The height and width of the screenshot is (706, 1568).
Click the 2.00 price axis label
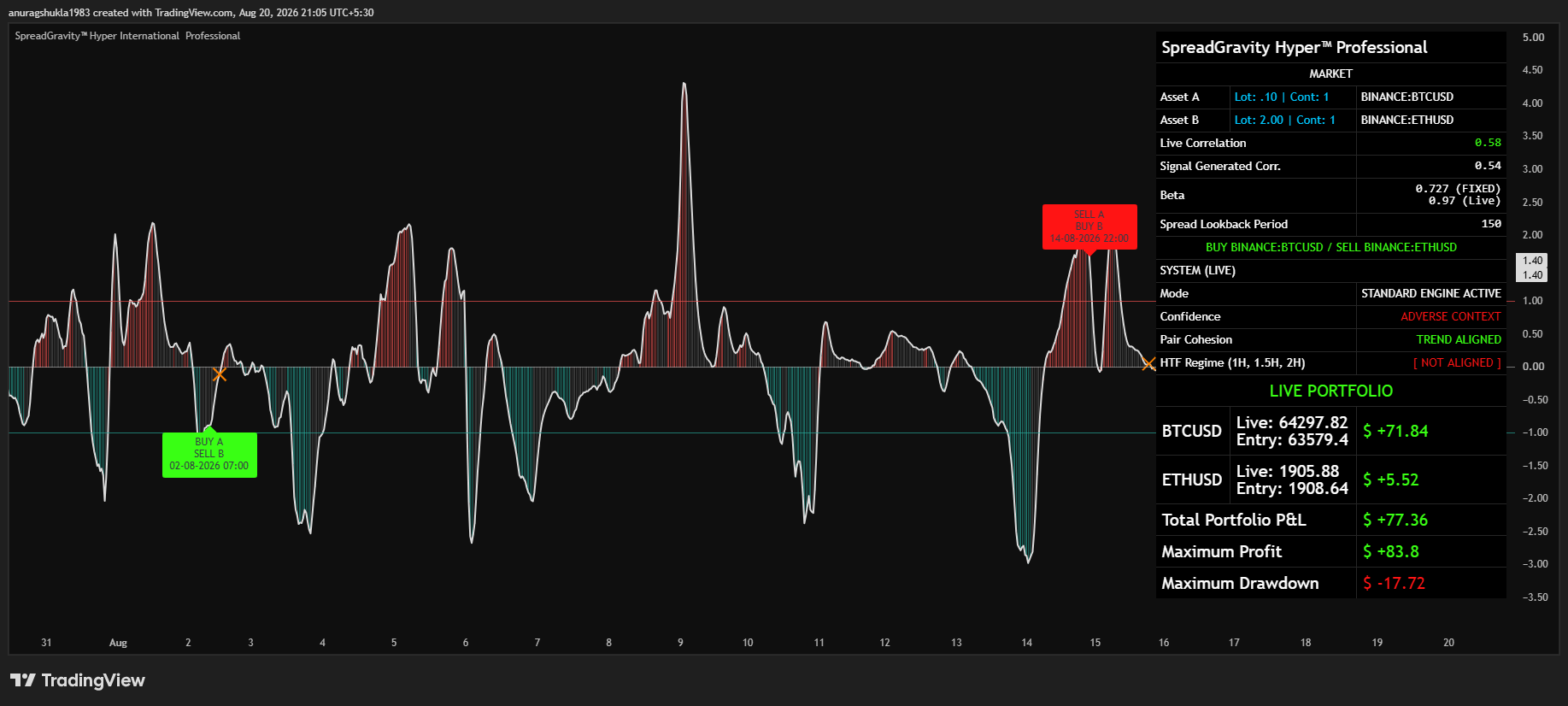pos(1533,235)
